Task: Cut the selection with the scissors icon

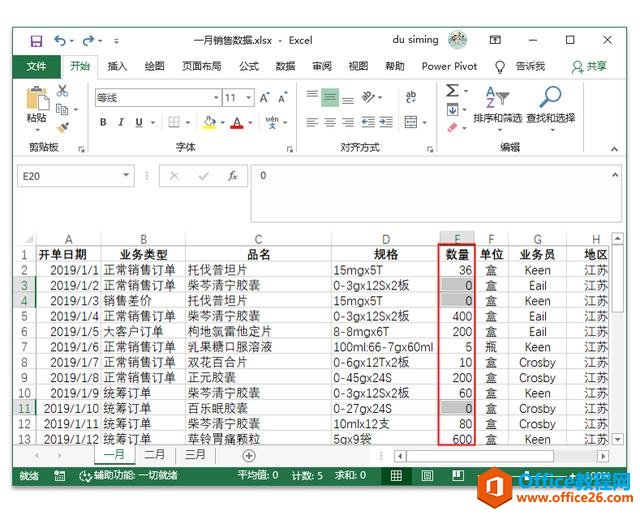Action: (x=62, y=91)
